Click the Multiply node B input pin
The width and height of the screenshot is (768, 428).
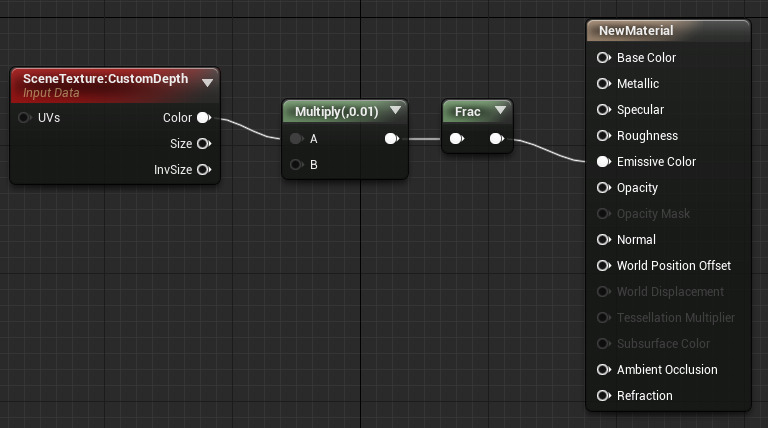(x=296, y=165)
